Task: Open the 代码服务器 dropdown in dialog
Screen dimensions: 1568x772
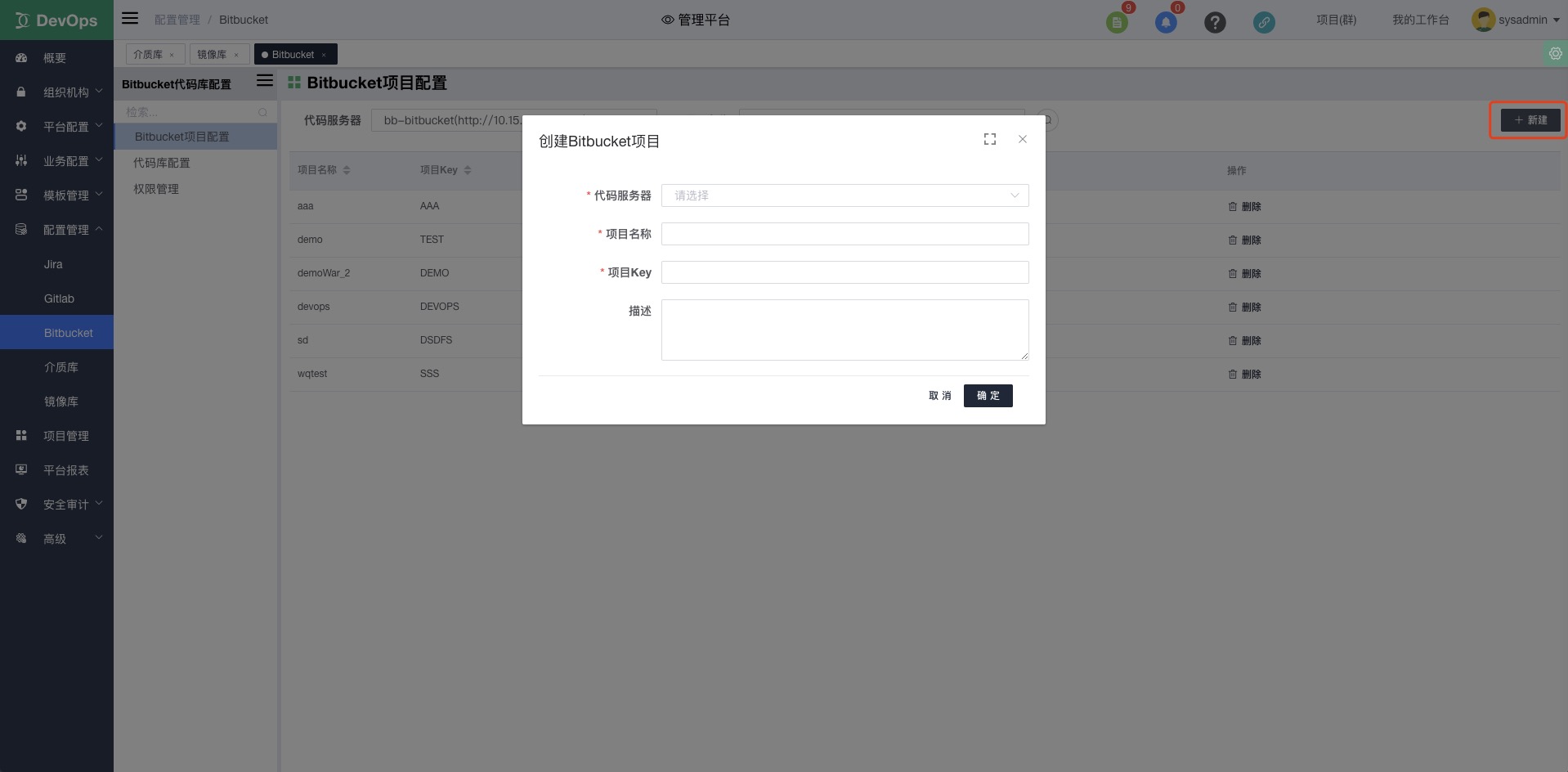Action: (844, 195)
